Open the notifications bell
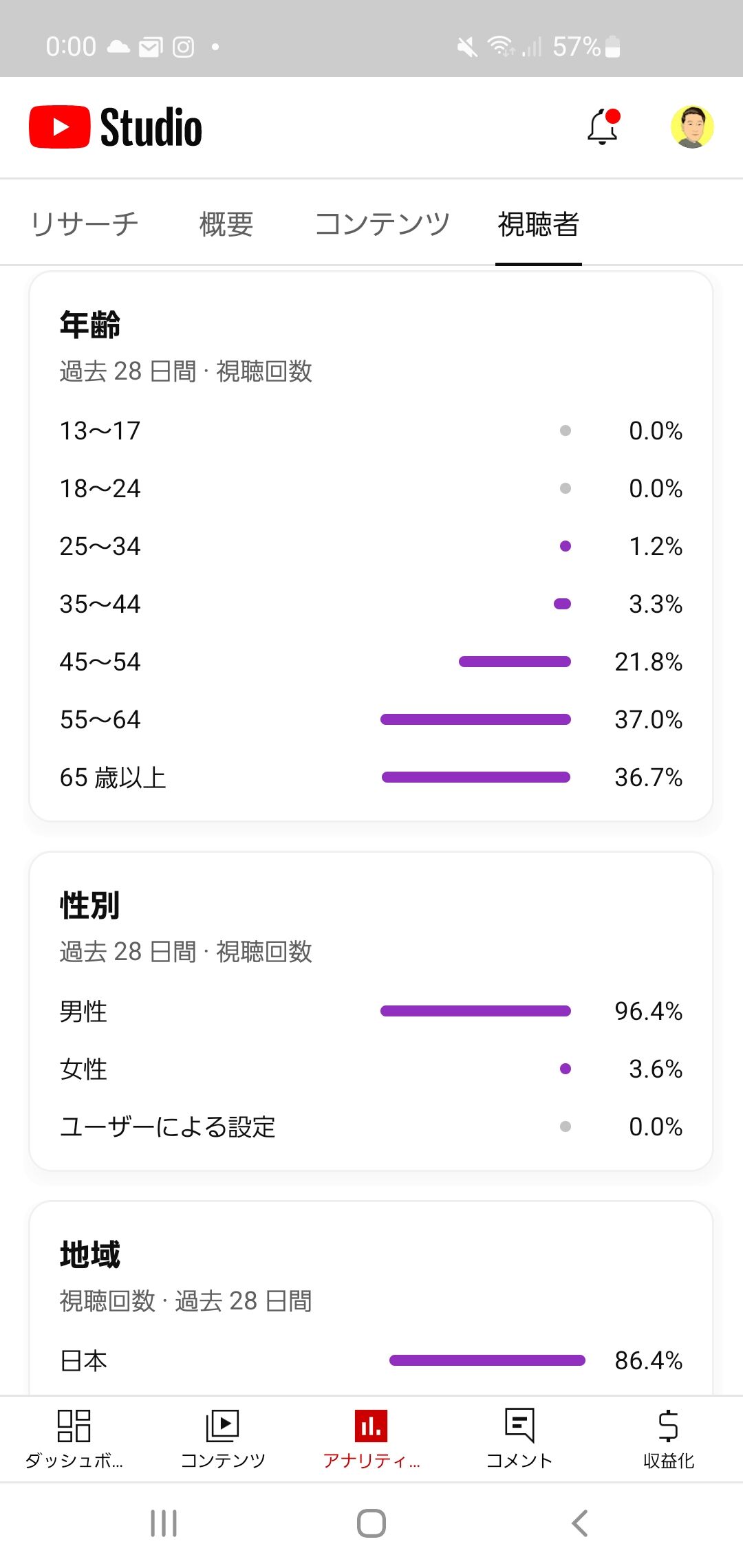Viewport: 743px width, 1568px height. point(603,127)
